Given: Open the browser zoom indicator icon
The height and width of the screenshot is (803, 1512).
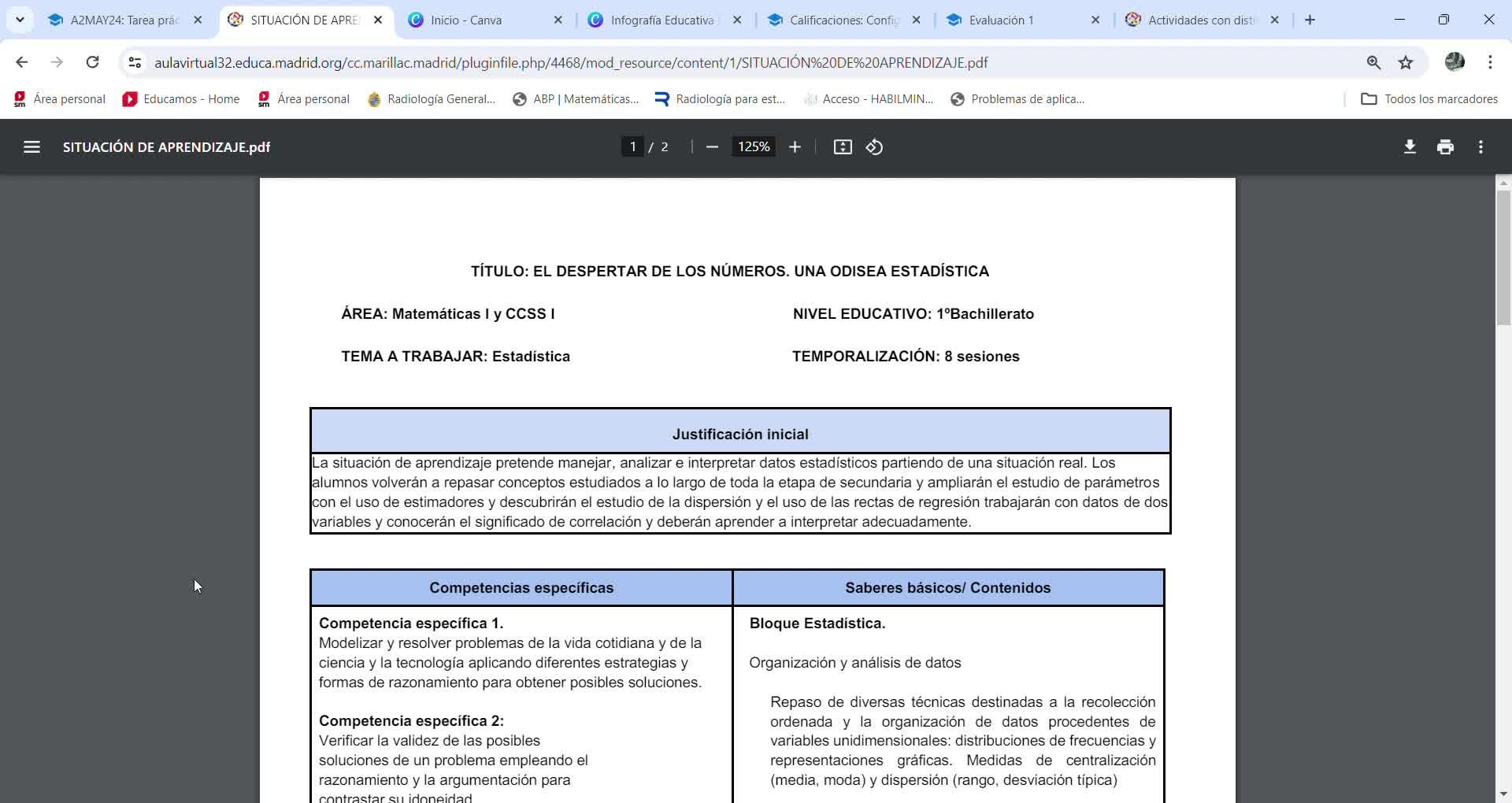Looking at the screenshot, I should 1373,62.
